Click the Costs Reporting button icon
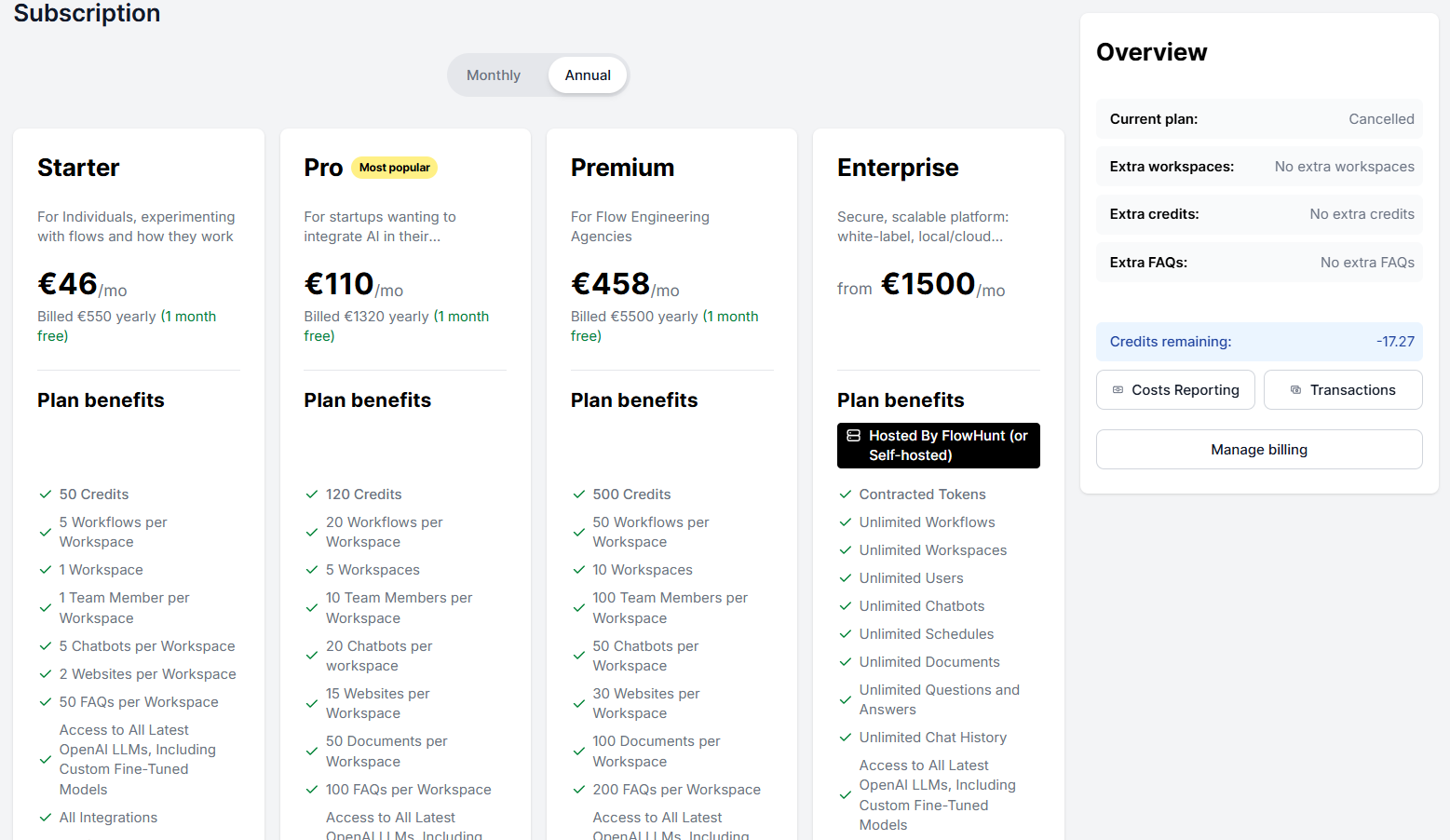This screenshot has height=840, width=1450. (1118, 390)
